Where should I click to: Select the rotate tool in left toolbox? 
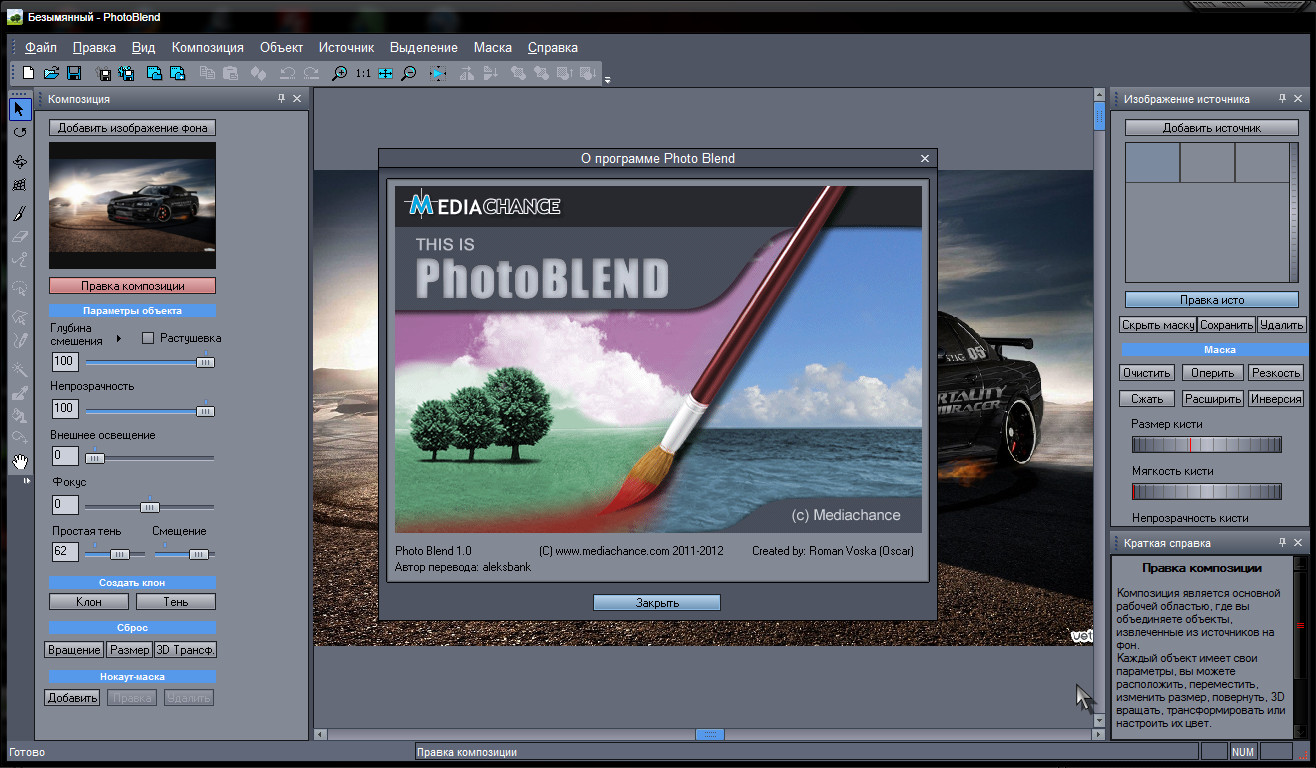point(20,132)
